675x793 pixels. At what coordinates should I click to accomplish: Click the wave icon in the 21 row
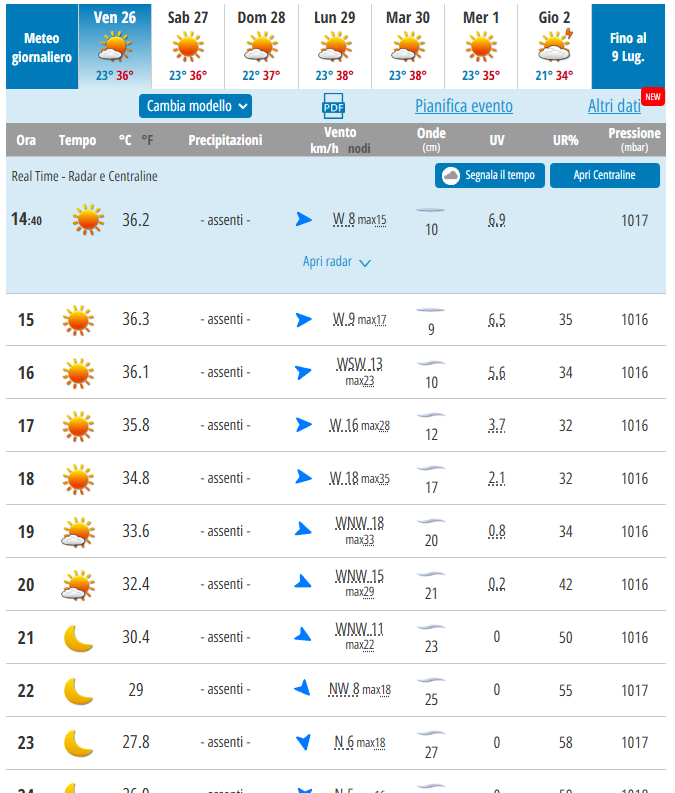tap(431, 627)
